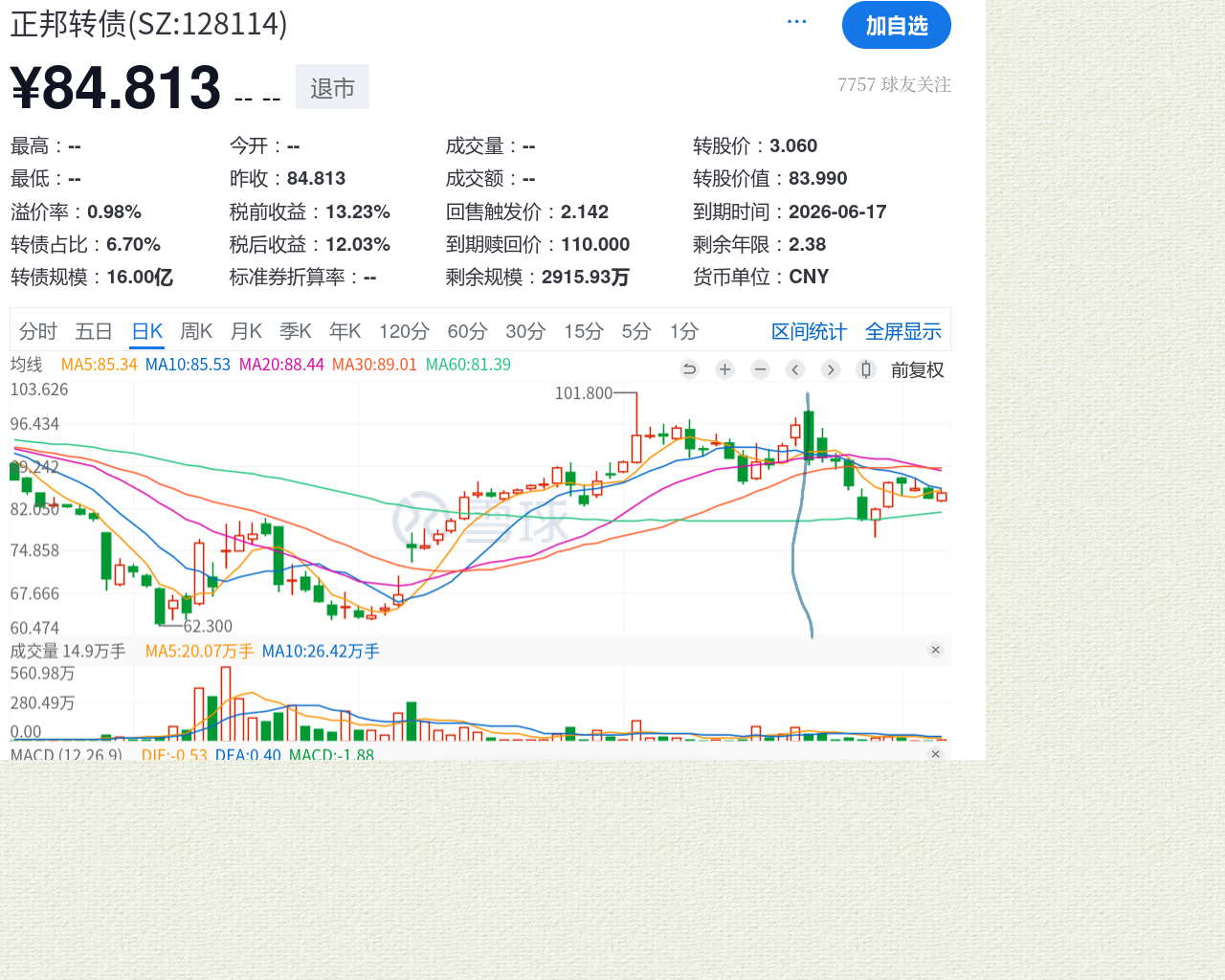Image resolution: width=1225 pixels, height=980 pixels.
Task: Switch to the 五日 chart tab
Action: [94, 331]
